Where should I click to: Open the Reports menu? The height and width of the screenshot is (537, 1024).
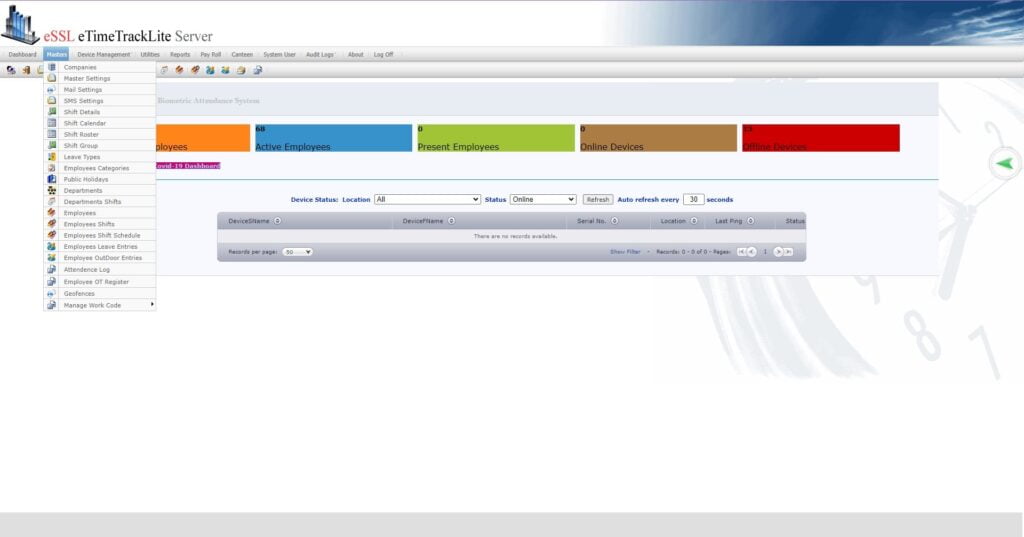pyautogui.click(x=180, y=55)
